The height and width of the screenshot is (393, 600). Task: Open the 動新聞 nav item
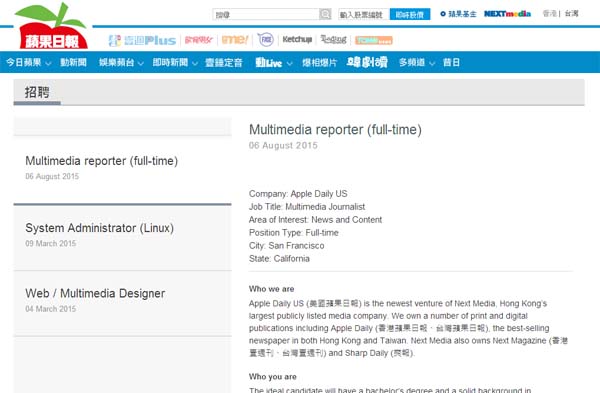click(x=73, y=62)
